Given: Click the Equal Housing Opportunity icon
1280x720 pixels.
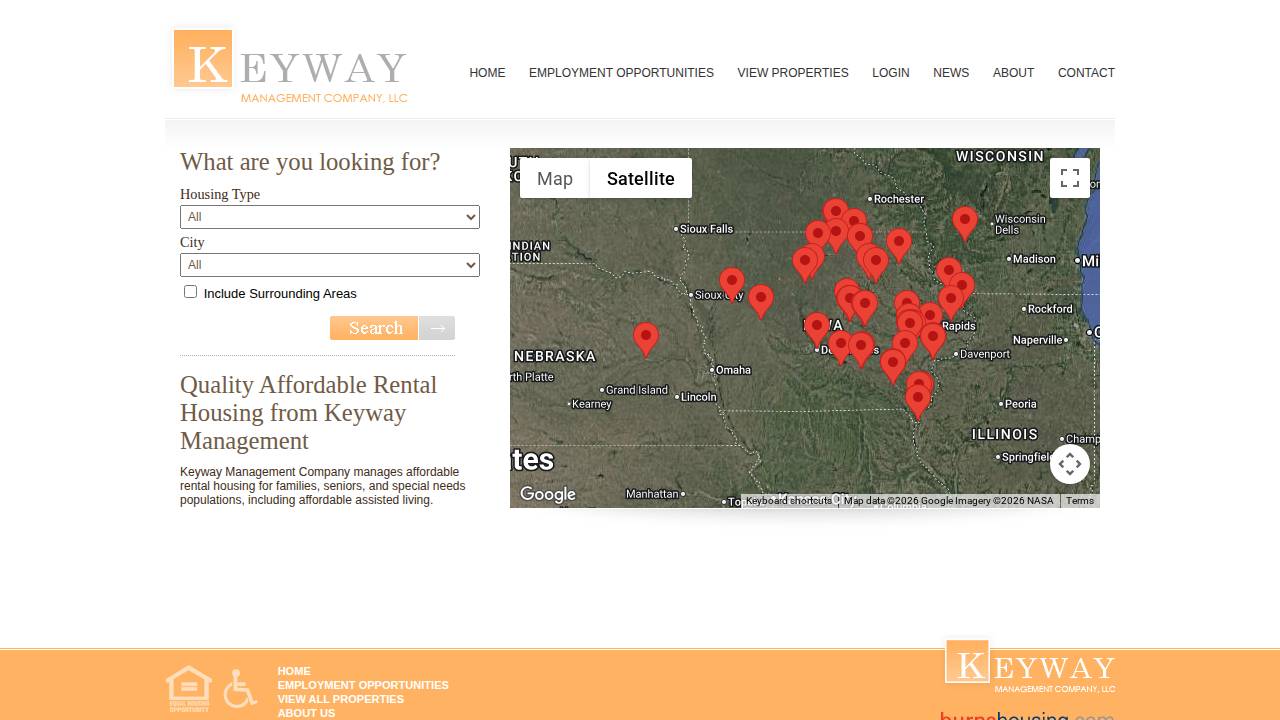Looking at the screenshot, I should (189, 688).
